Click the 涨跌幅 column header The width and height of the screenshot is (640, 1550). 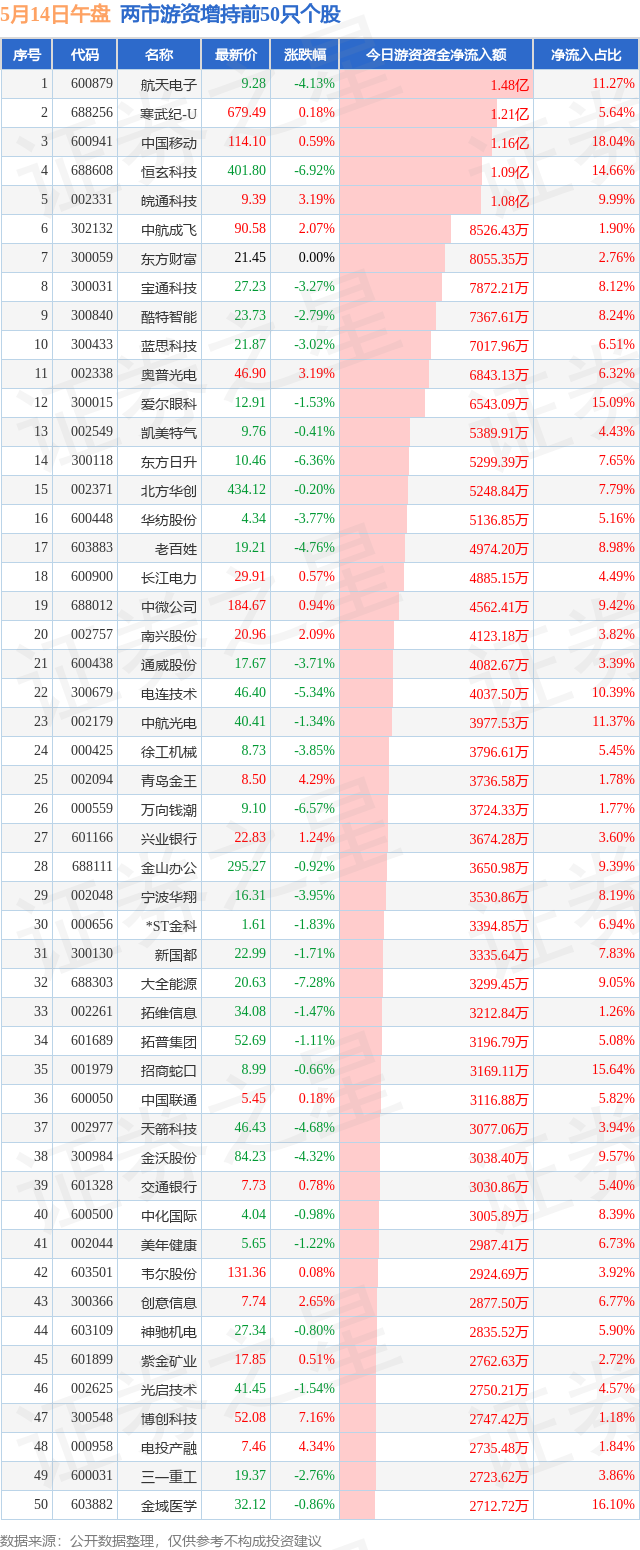pyautogui.click(x=304, y=55)
